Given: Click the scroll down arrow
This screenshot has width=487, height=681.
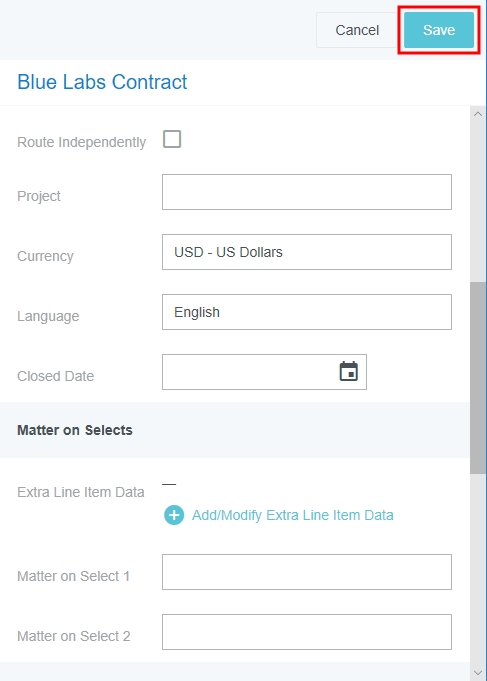Looking at the screenshot, I should [478, 673].
